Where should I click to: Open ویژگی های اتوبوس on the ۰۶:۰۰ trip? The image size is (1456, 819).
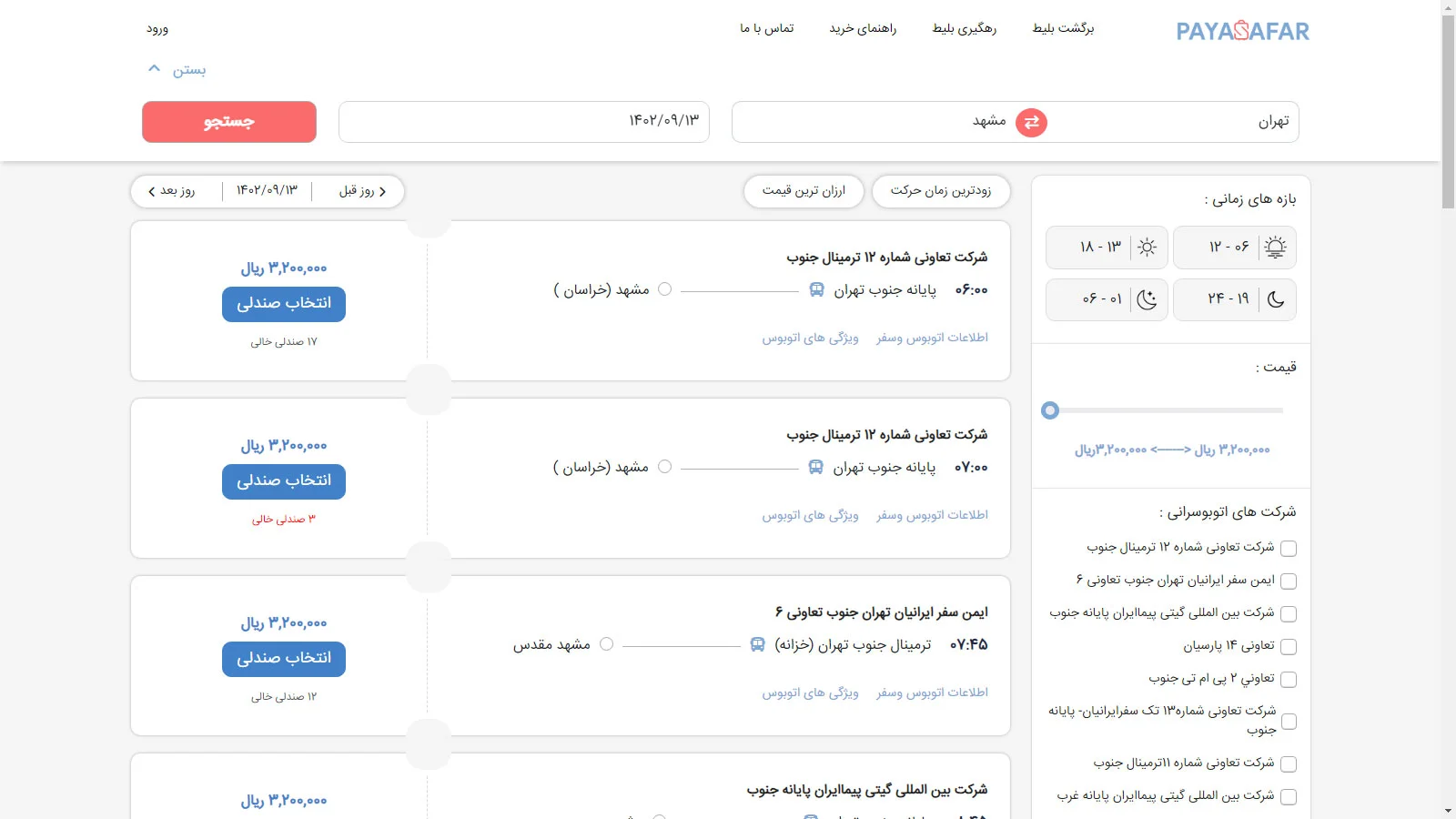click(811, 338)
